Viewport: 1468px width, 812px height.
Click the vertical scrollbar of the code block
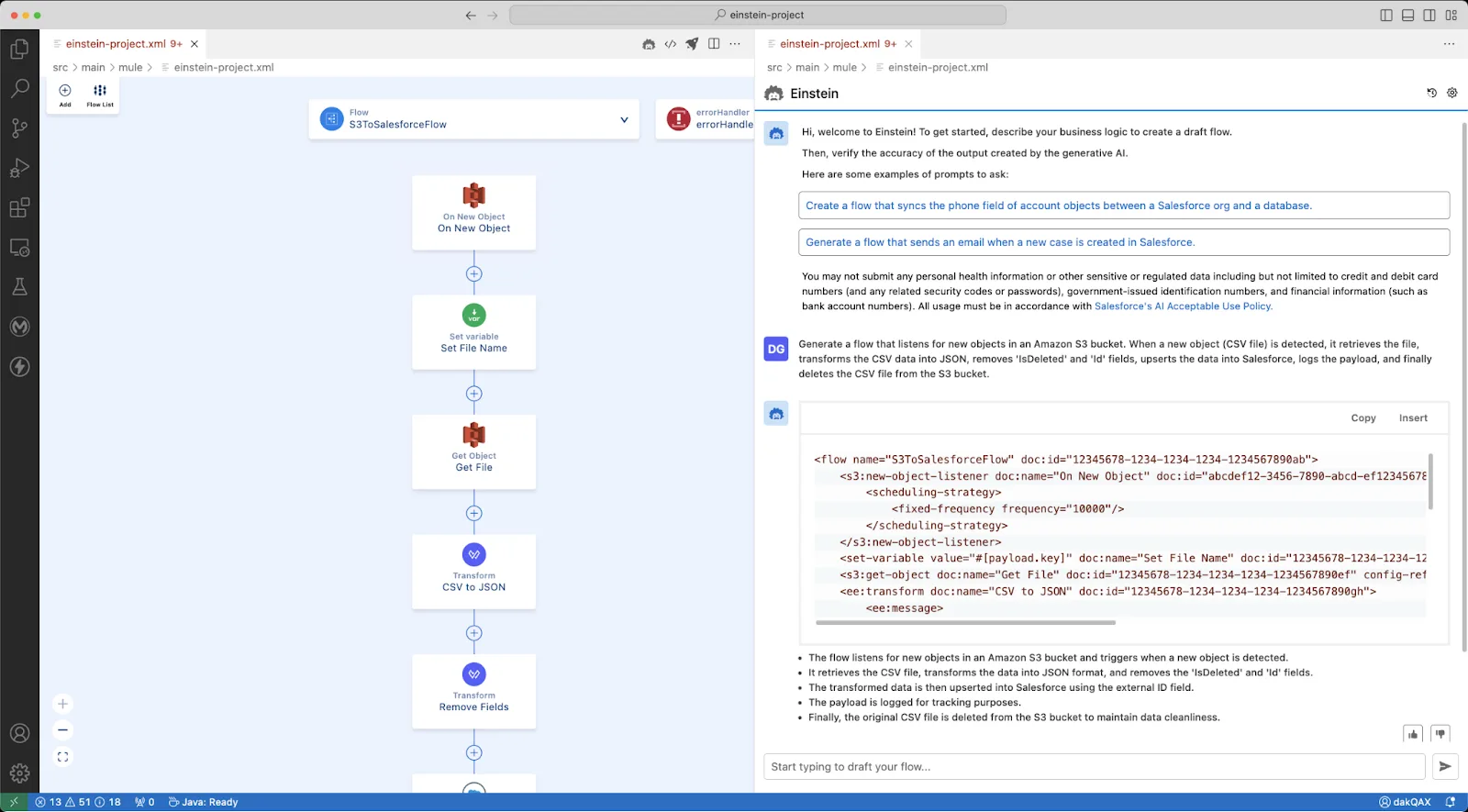coord(1430,481)
